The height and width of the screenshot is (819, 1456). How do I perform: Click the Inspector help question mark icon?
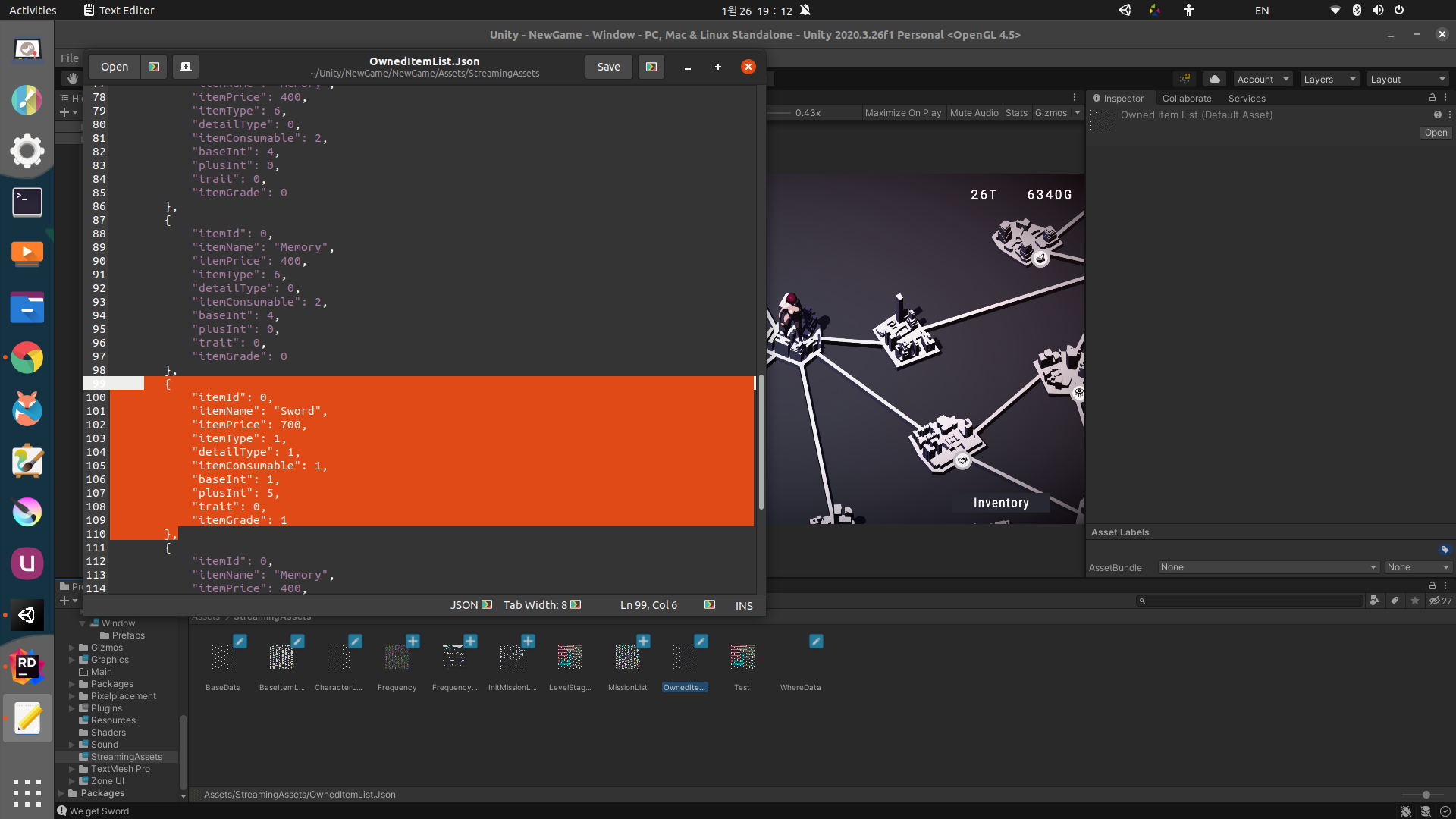coord(1437,115)
